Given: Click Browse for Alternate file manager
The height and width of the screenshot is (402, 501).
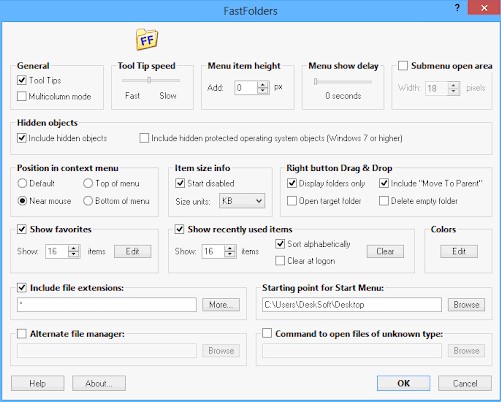Looking at the screenshot, I should point(221,351).
